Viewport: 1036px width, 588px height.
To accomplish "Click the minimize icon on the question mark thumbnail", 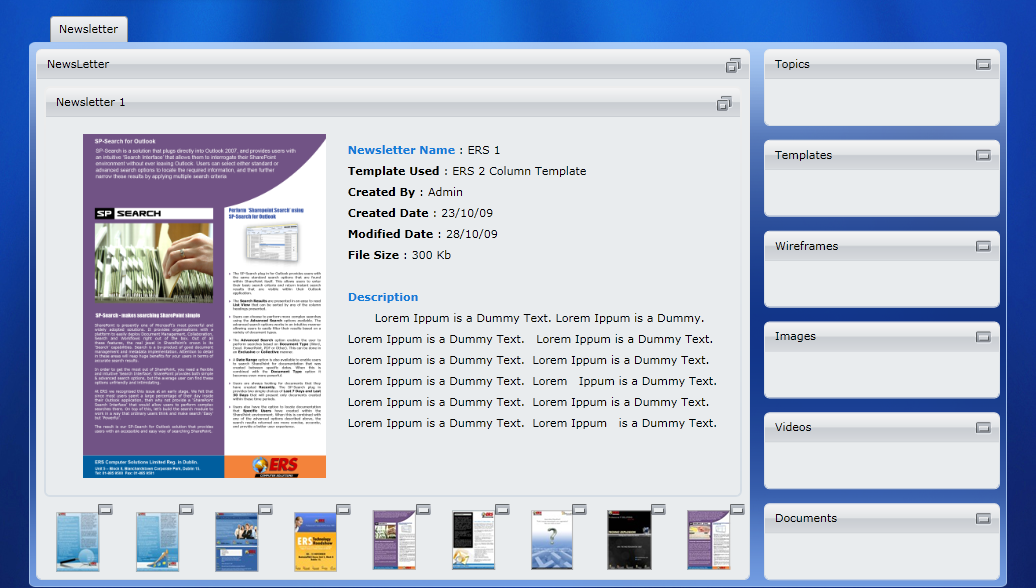I will (x=579, y=509).
